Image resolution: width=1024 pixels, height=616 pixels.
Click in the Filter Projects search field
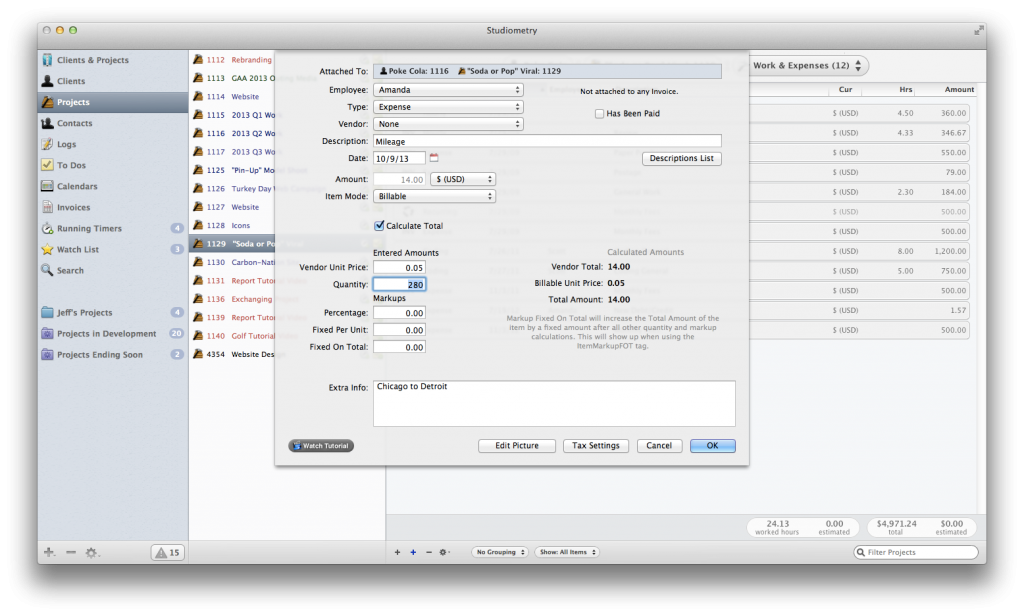pos(916,552)
